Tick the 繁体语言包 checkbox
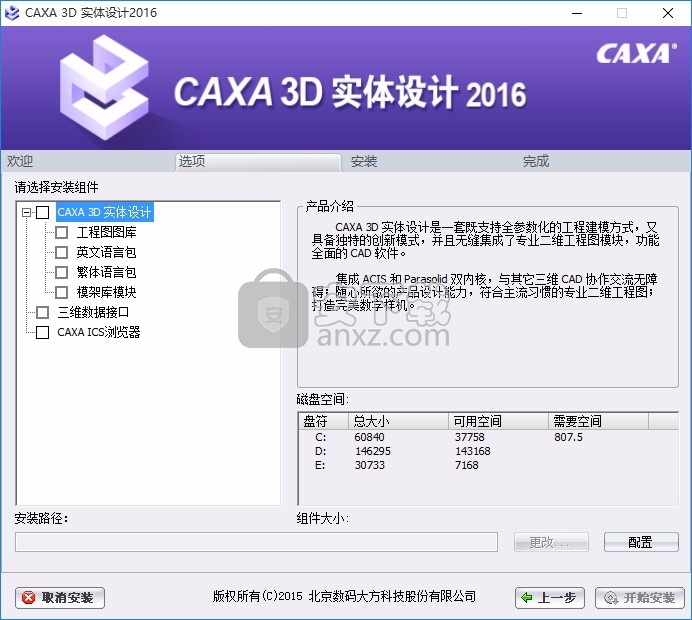 pos(61,272)
